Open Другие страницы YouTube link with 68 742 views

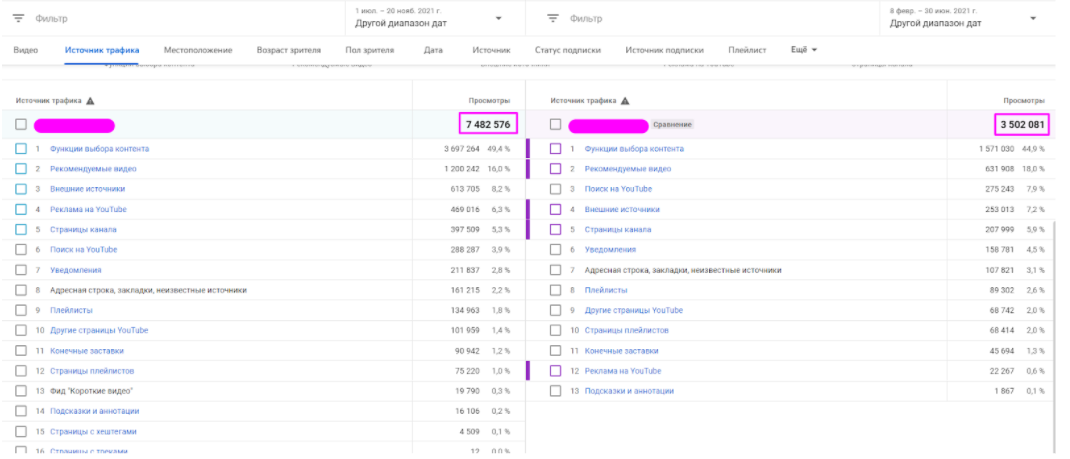[x=634, y=310]
